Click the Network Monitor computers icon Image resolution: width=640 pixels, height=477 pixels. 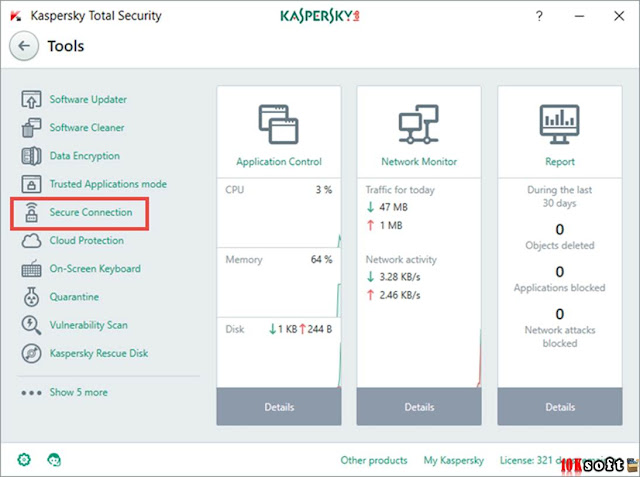[419, 124]
